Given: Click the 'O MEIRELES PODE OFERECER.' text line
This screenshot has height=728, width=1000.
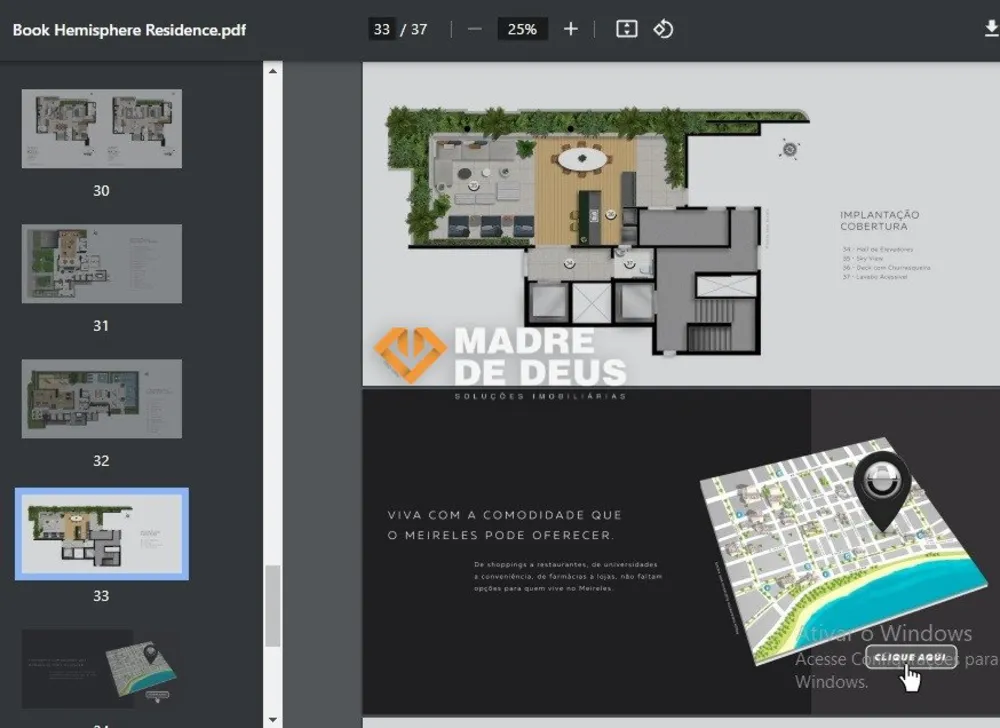Looking at the screenshot, I should click(501, 535).
